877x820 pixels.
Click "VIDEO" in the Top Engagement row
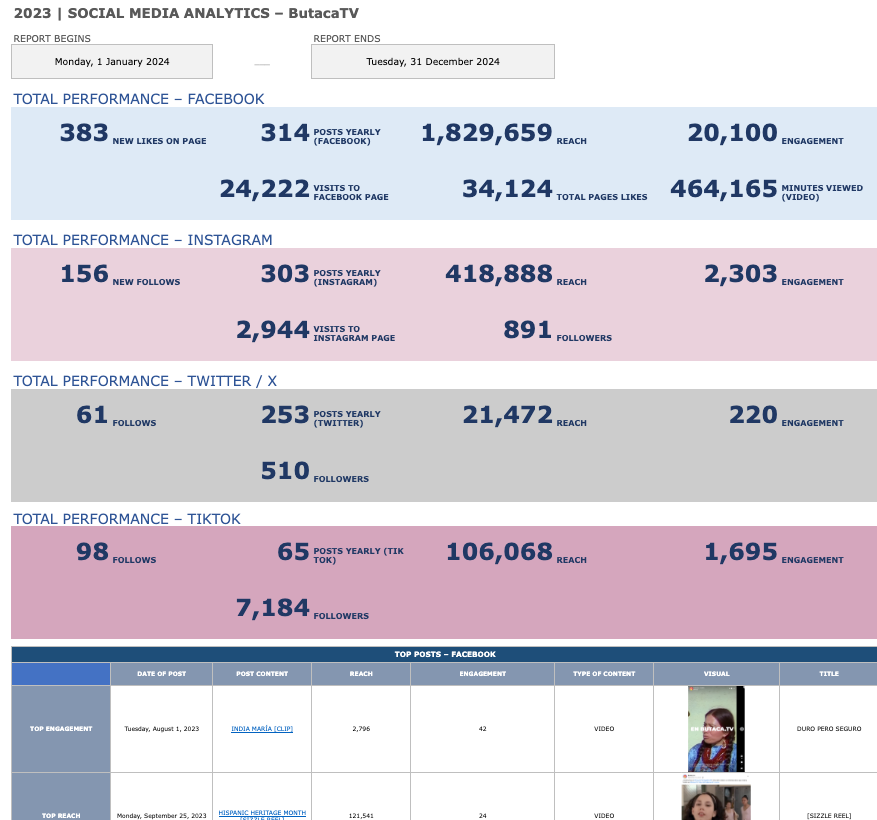point(604,729)
